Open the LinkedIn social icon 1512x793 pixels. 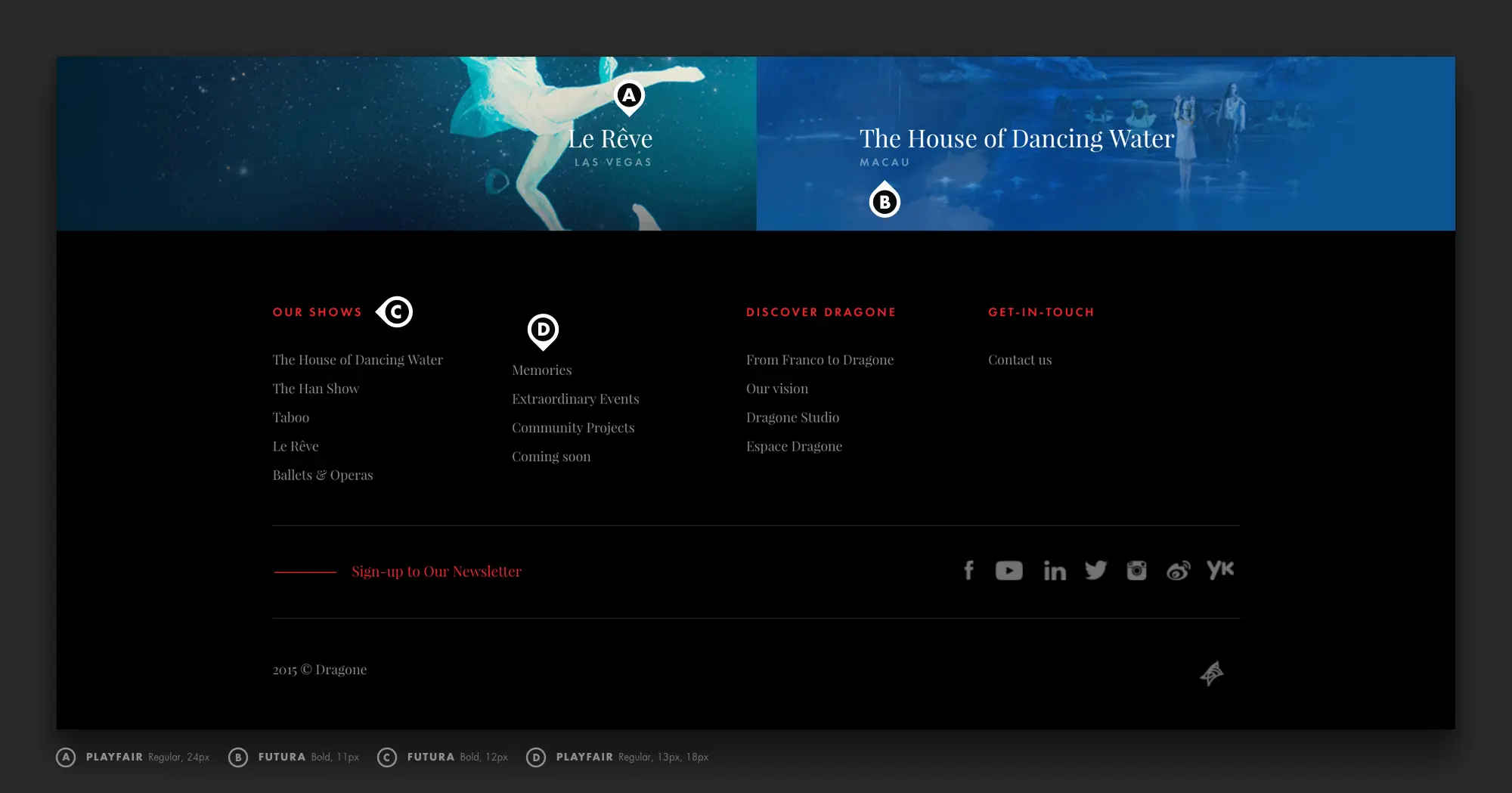pyautogui.click(x=1055, y=571)
